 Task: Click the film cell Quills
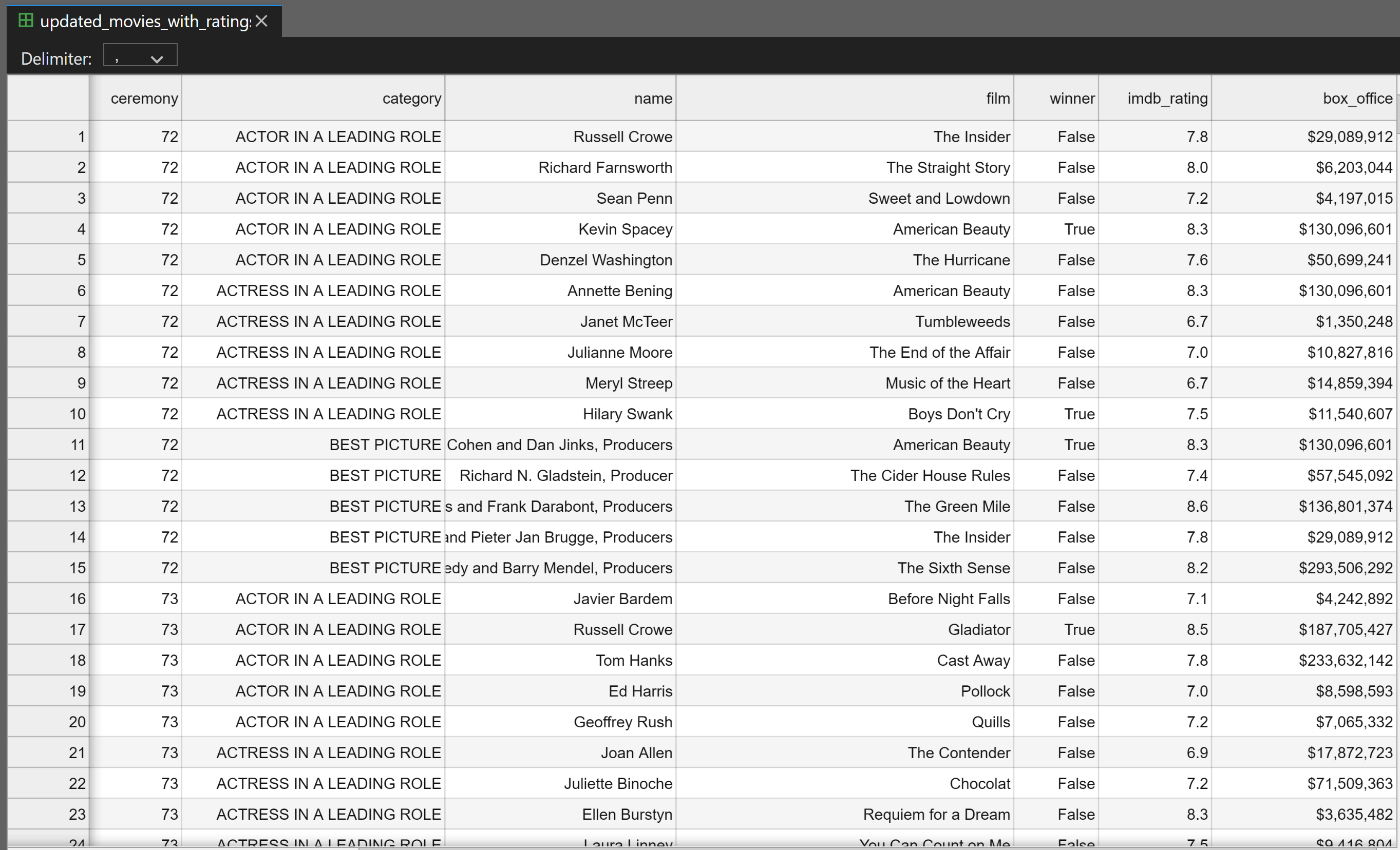point(845,722)
